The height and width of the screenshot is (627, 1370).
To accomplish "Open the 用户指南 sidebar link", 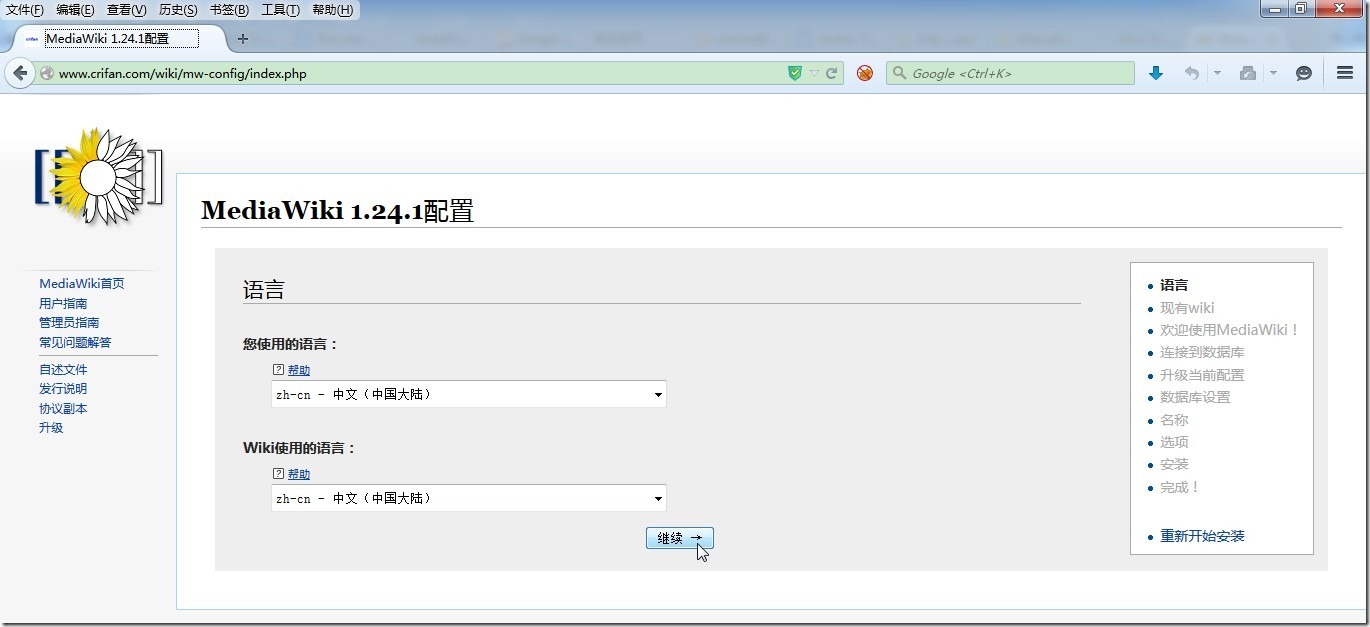I will (x=63, y=303).
